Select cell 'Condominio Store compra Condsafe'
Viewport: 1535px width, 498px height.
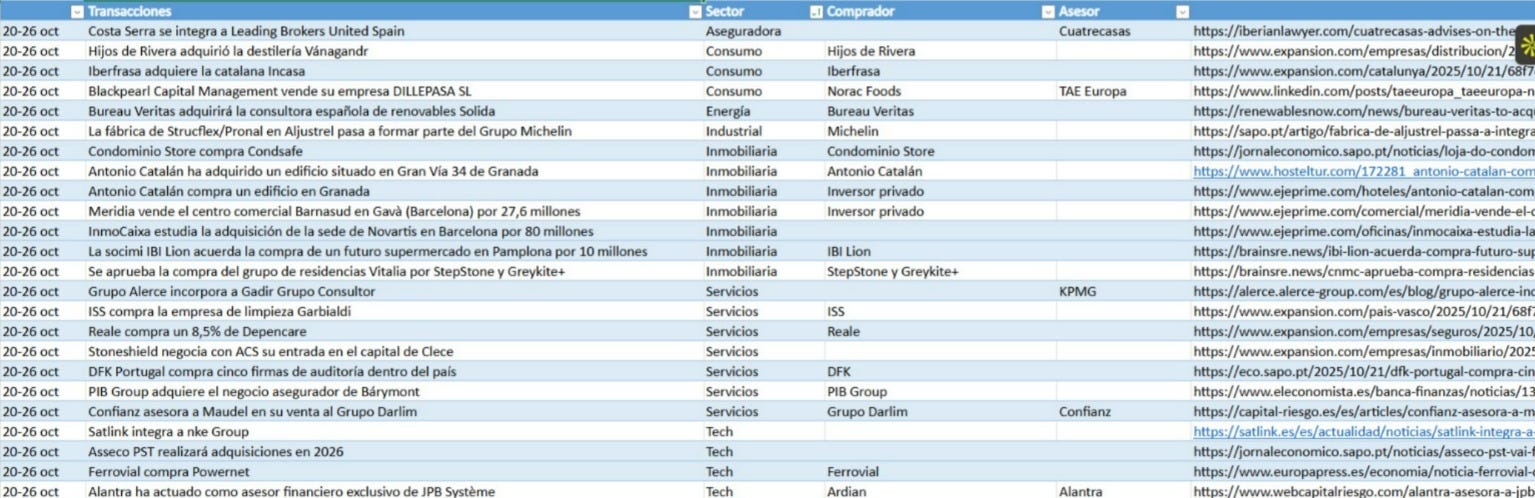pos(394,151)
